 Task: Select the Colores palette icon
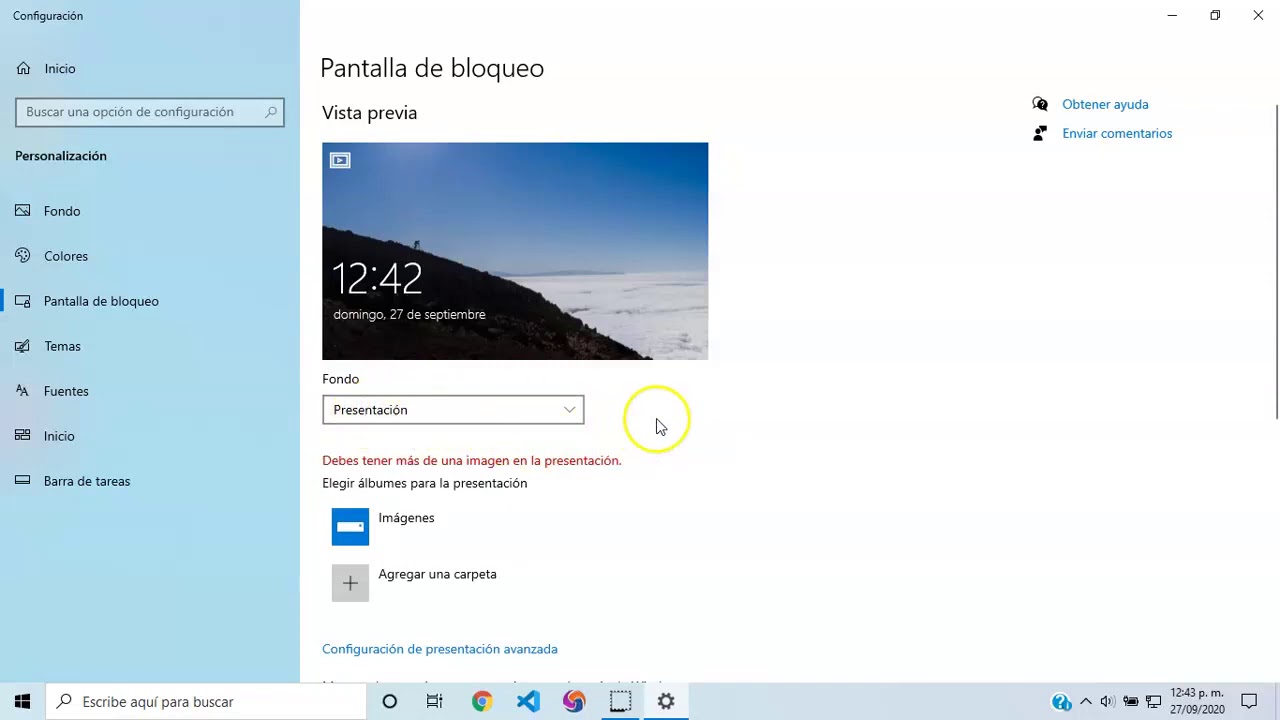coord(23,256)
